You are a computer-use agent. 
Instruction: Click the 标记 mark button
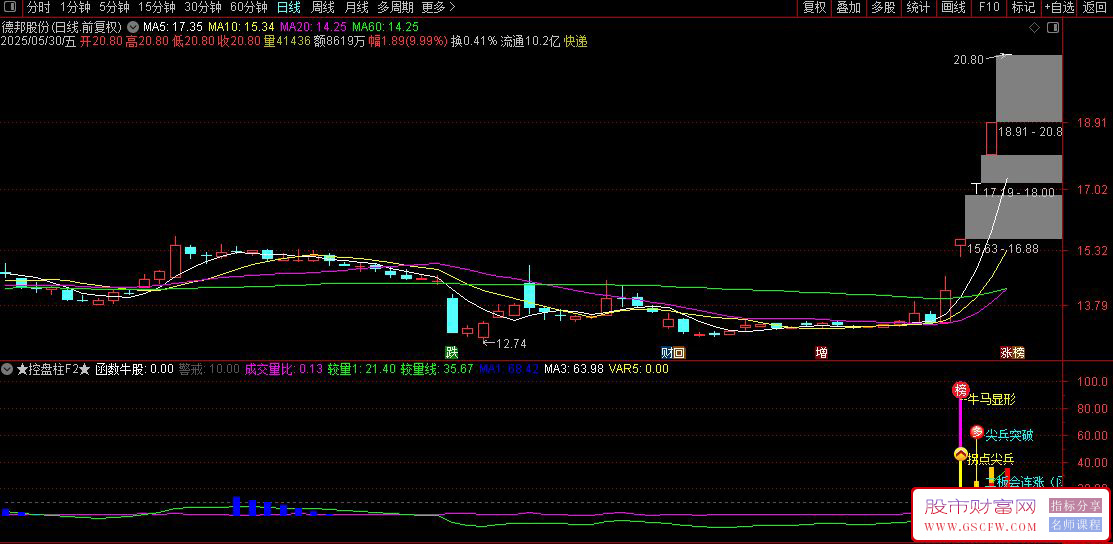[x=1024, y=8]
